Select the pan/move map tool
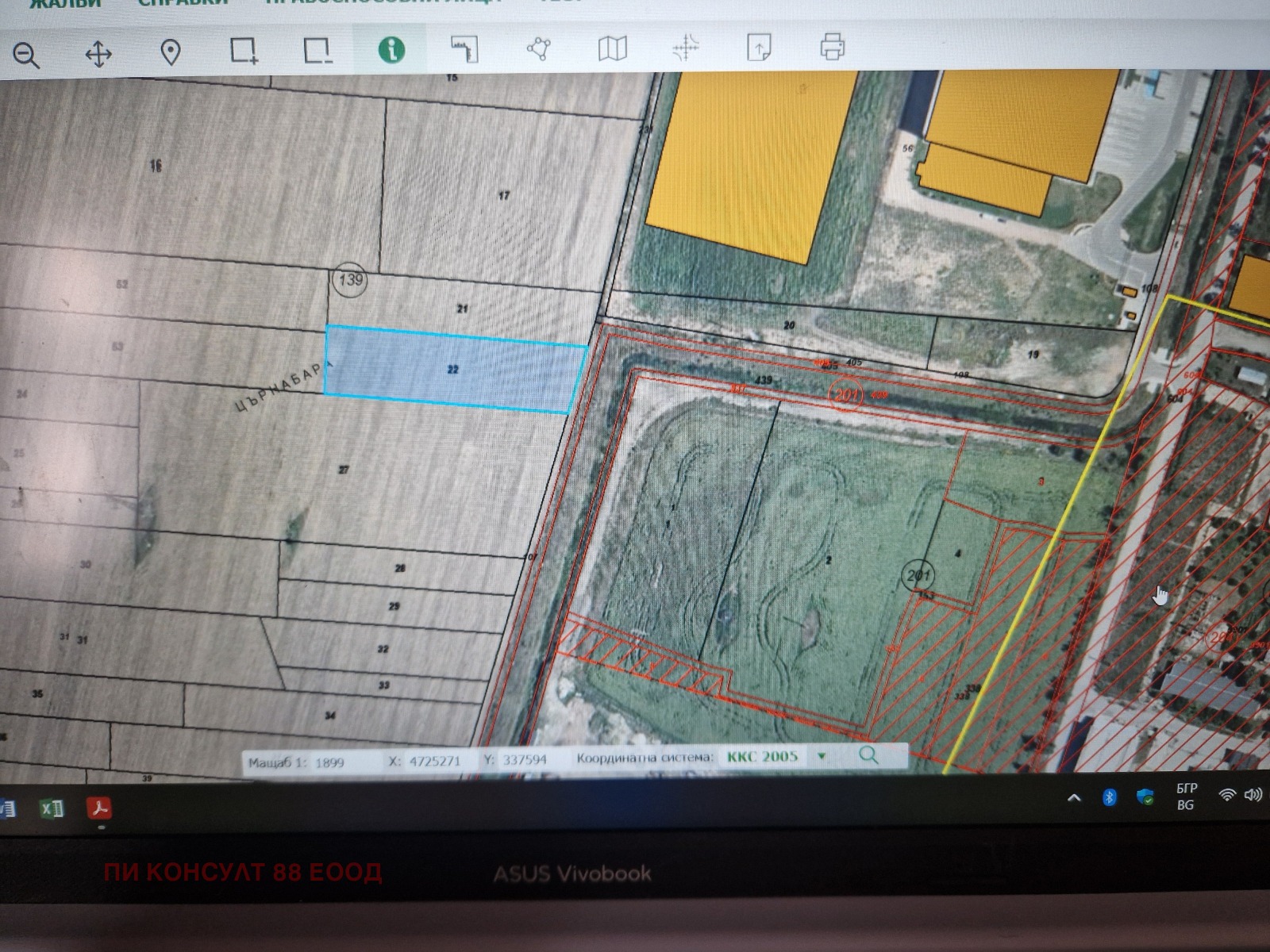The width and height of the screenshot is (1270, 952). click(x=98, y=54)
